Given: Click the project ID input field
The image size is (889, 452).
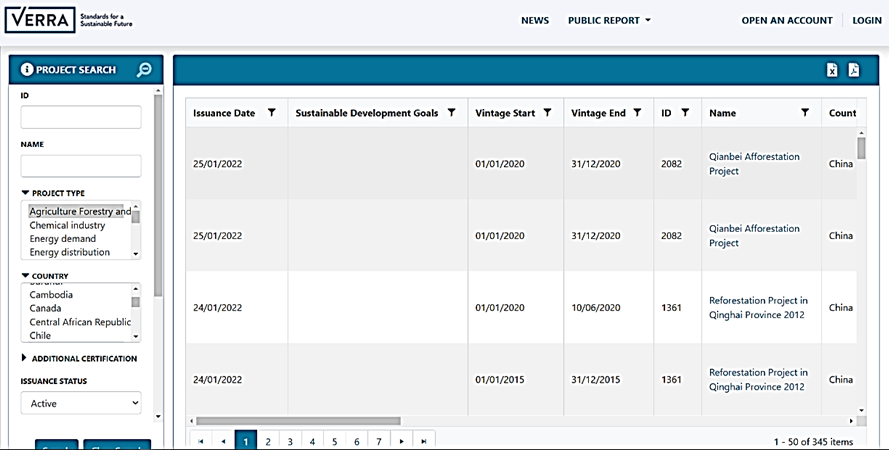Looking at the screenshot, I should pyautogui.click(x=81, y=117).
